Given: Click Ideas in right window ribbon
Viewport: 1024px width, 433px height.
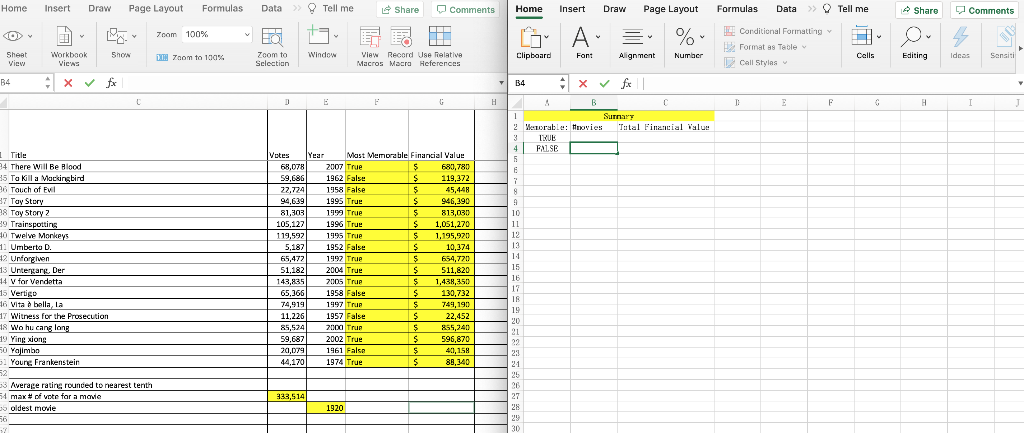Looking at the screenshot, I should [x=960, y=42].
